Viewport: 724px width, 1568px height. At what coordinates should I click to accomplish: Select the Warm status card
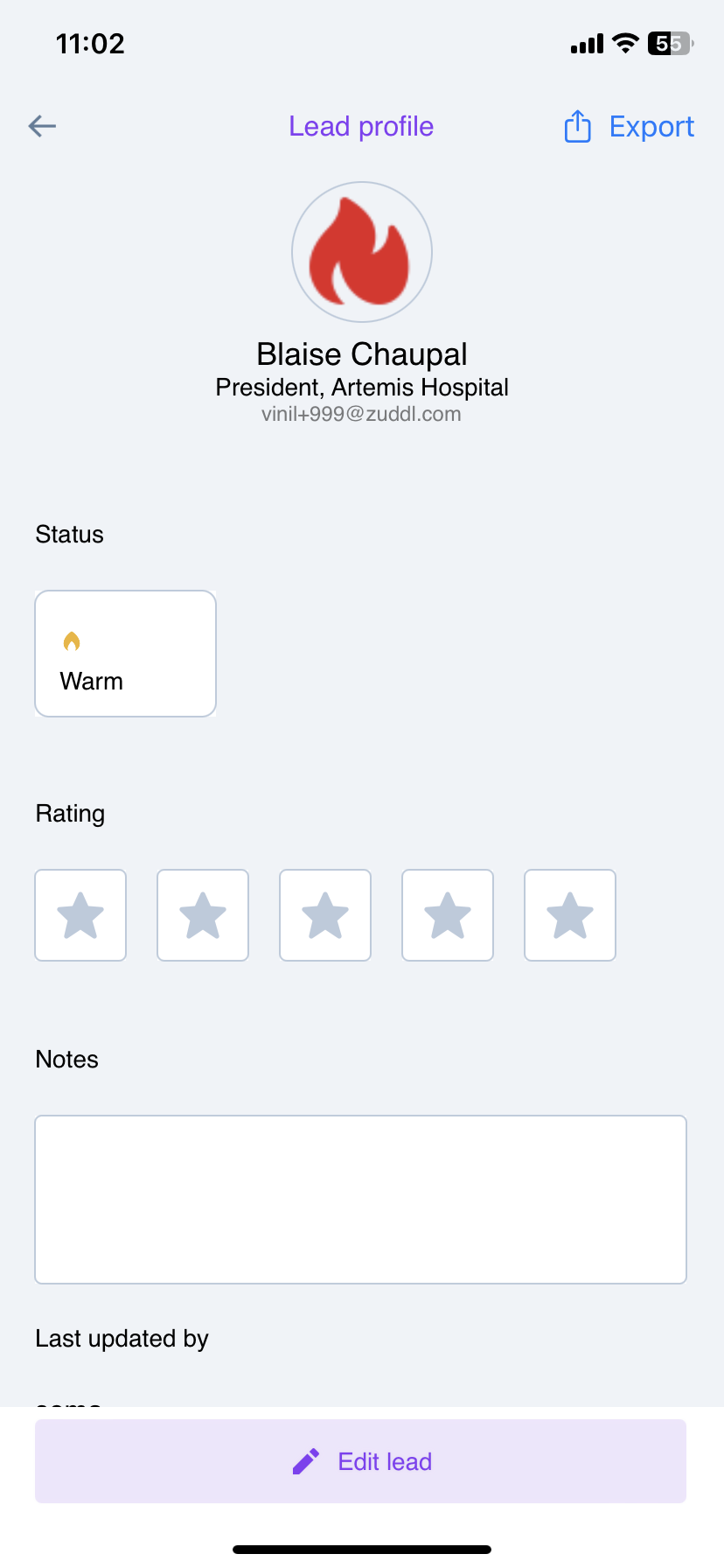click(x=125, y=654)
